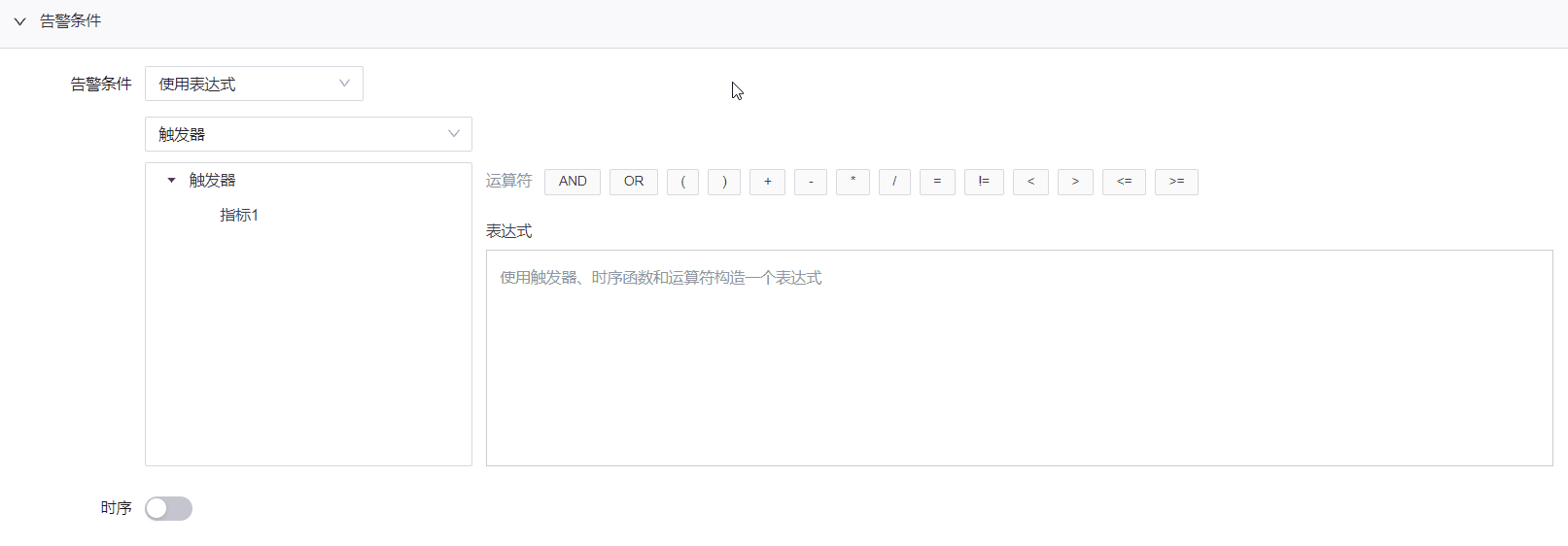Image resolution: width=1568 pixels, height=546 pixels.
Task: Insert the division slash operator
Action: click(894, 182)
